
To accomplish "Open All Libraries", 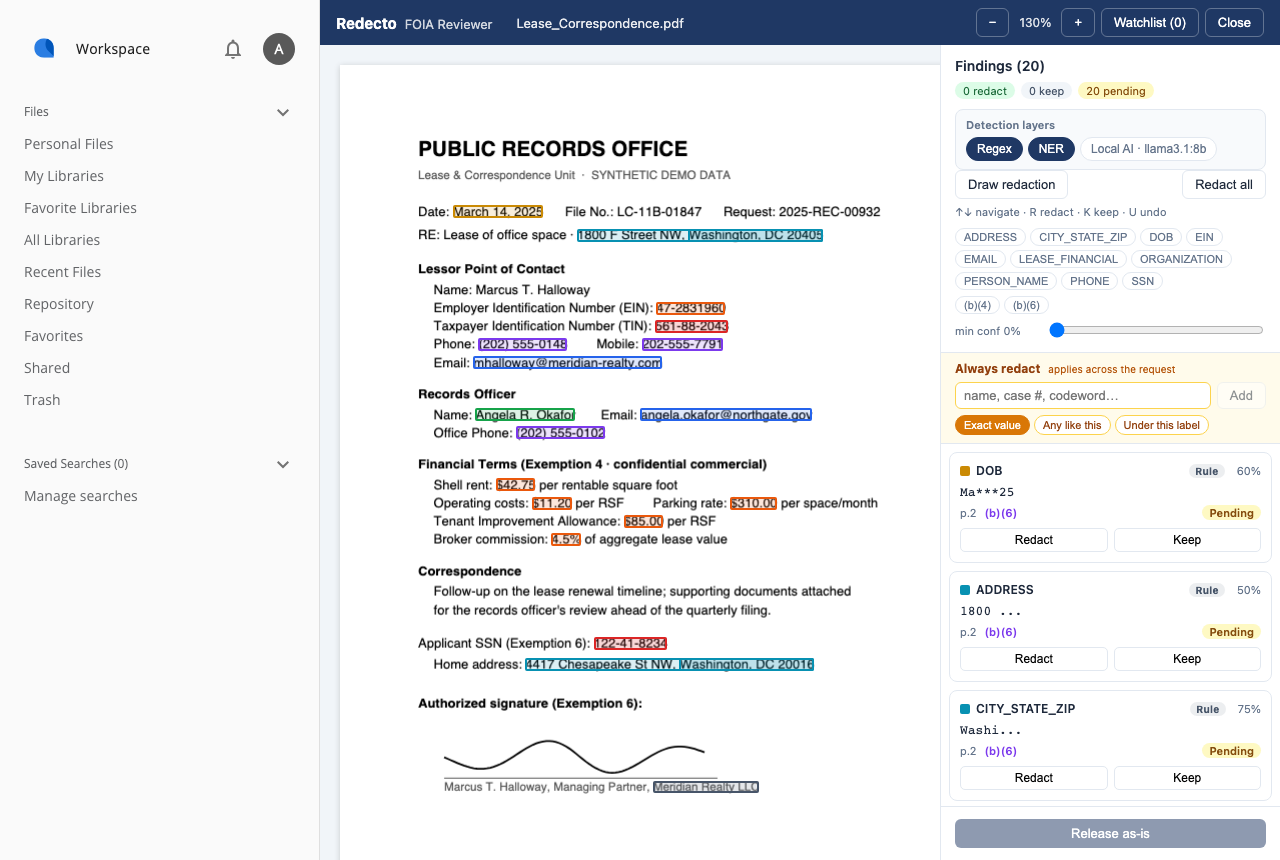I will click(x=62, y=240).
